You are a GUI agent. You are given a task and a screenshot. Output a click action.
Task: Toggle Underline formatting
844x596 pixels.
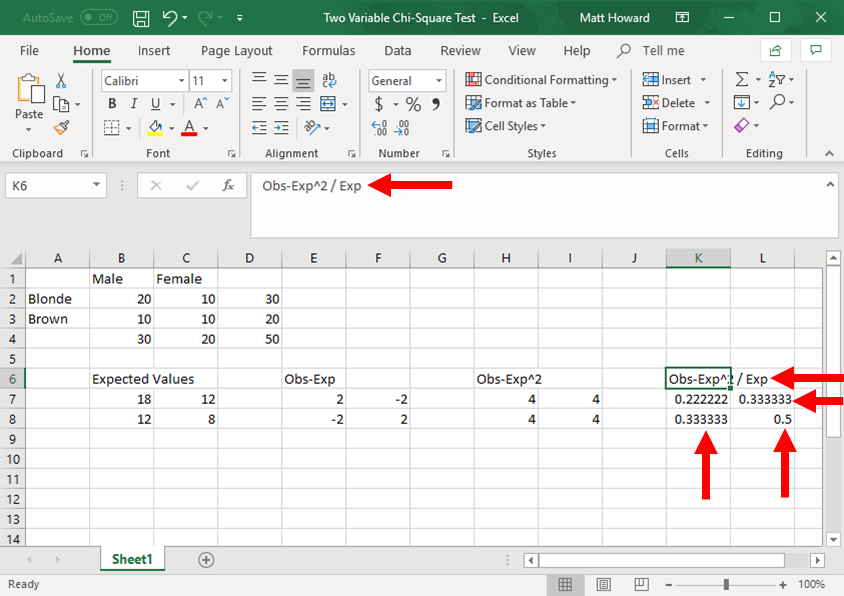coord(156,103)
